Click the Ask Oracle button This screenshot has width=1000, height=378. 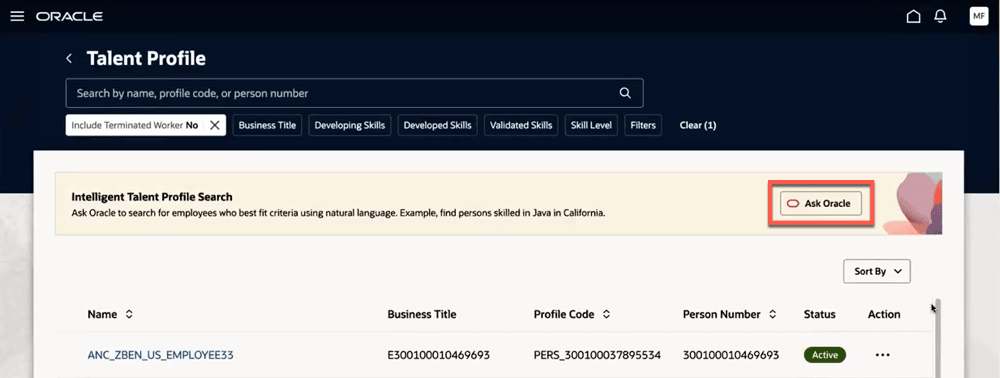[x=821, y=203]
